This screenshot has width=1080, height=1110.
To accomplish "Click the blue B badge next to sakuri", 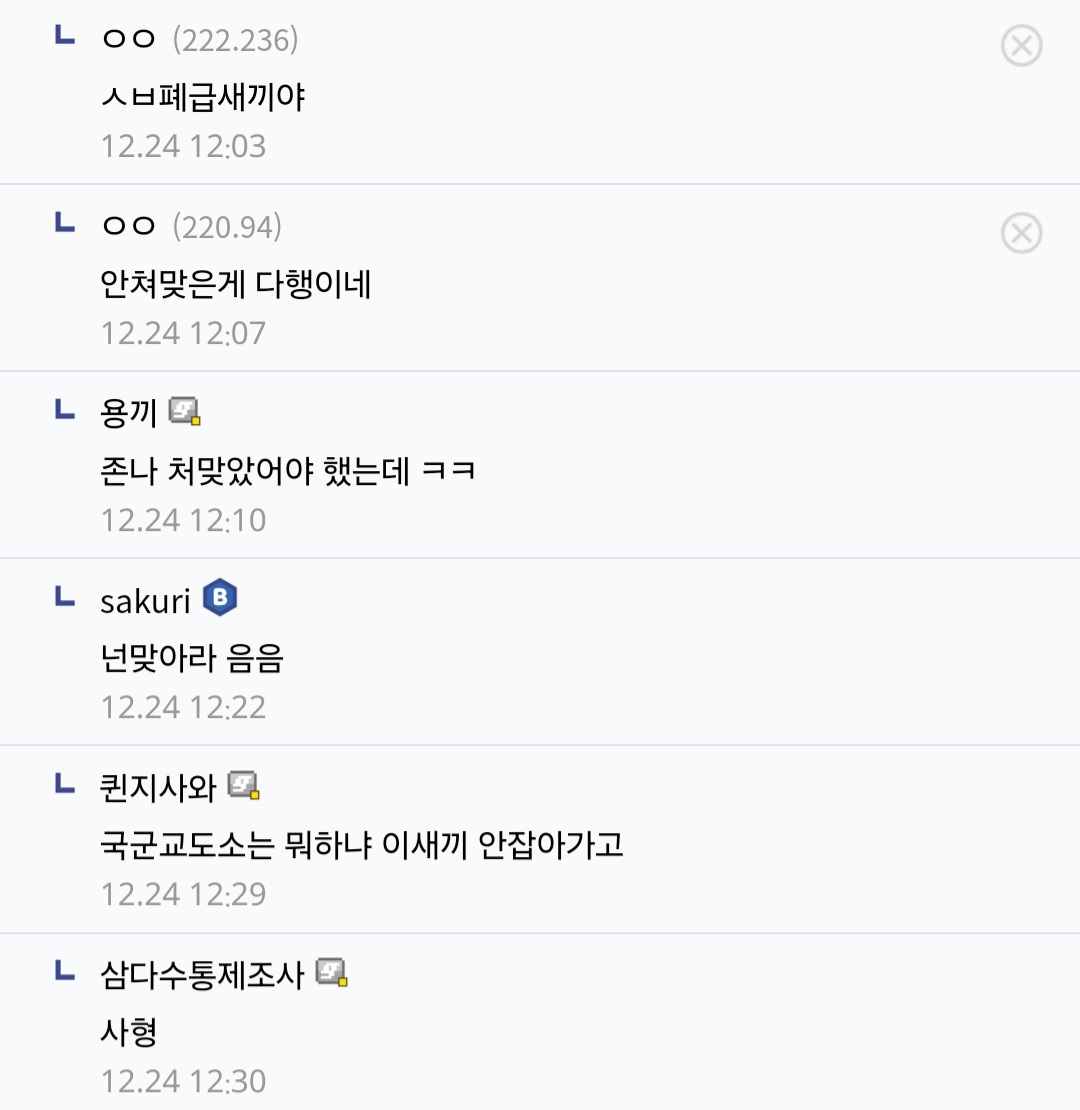I will click(x=220, y=599).
